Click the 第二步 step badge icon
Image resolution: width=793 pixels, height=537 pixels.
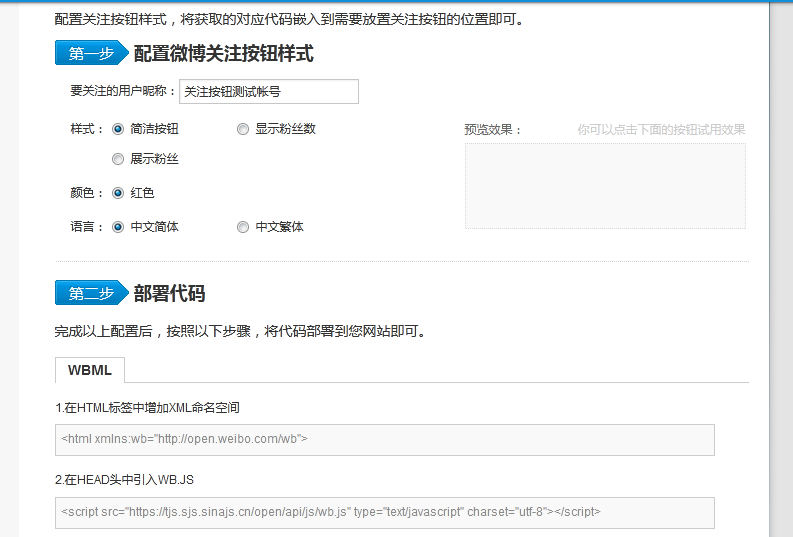click(91, 293)
